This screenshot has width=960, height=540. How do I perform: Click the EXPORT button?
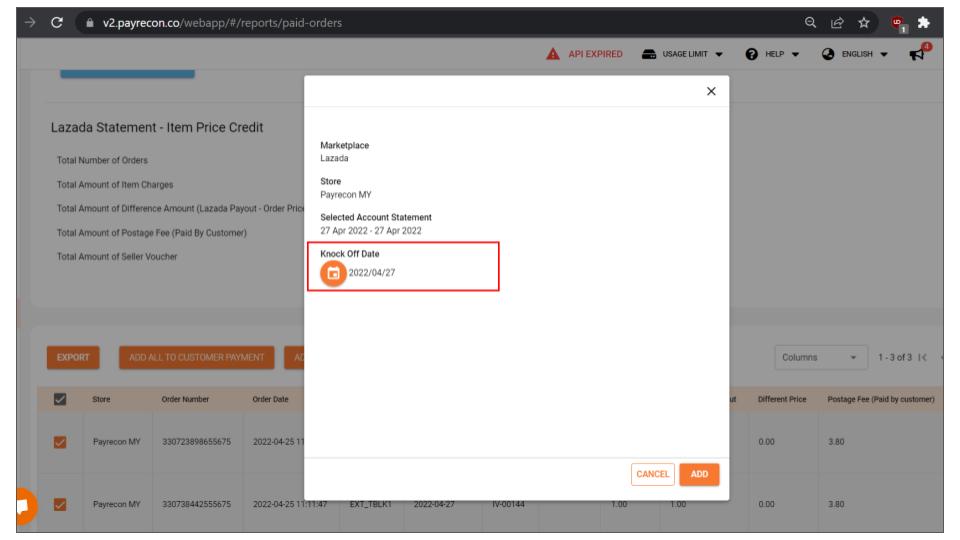[x=73, y=358]
